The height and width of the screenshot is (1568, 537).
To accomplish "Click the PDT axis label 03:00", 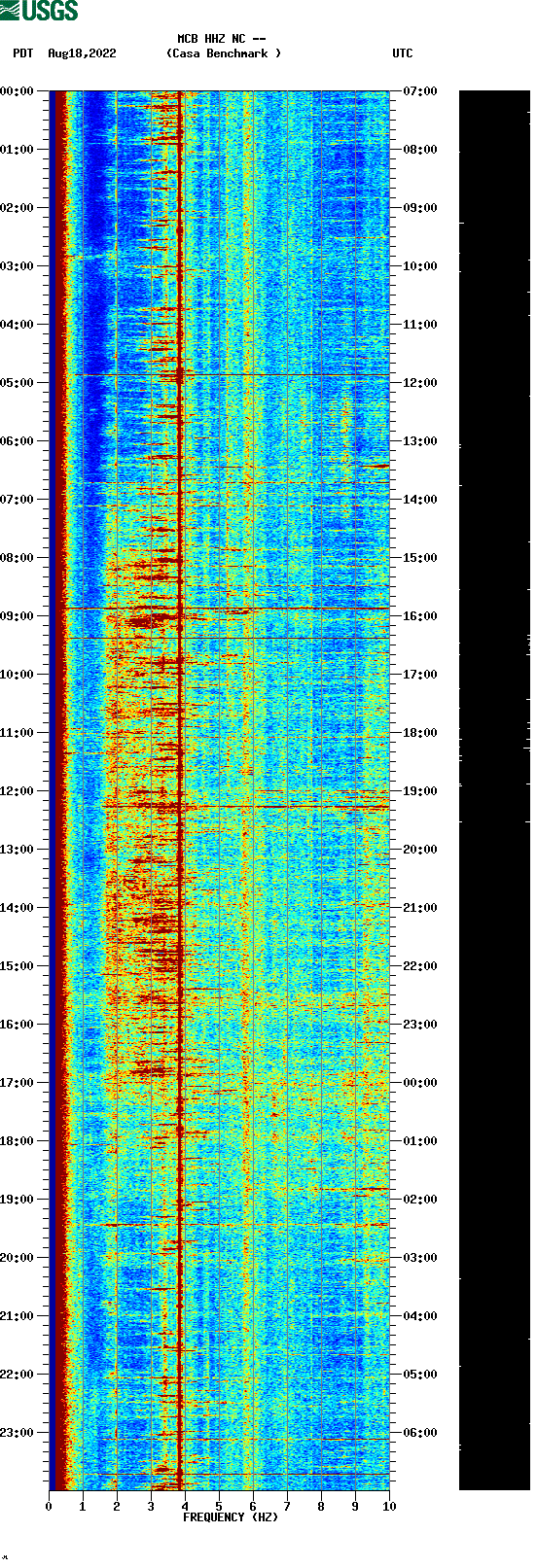I will pos(18,266).
